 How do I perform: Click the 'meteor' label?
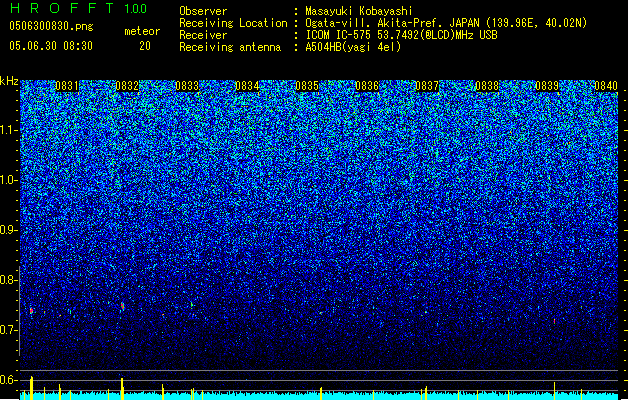[142, 31]
